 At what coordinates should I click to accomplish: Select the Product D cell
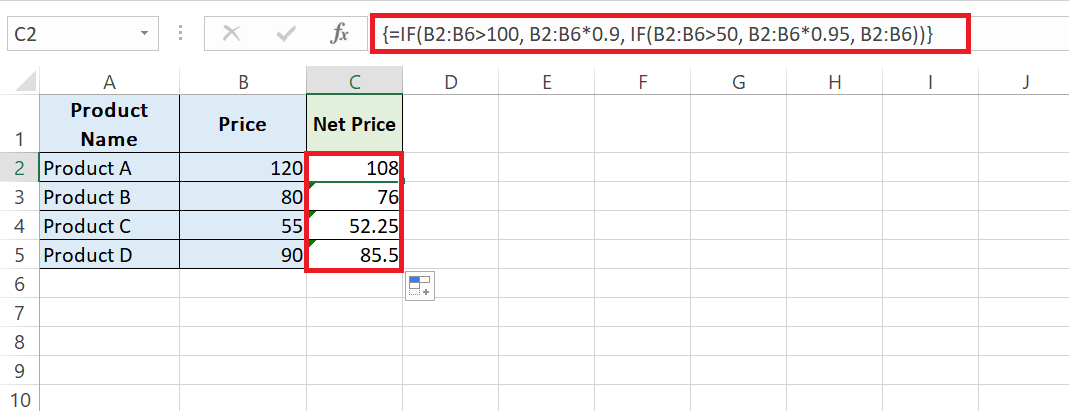(109, 254)
